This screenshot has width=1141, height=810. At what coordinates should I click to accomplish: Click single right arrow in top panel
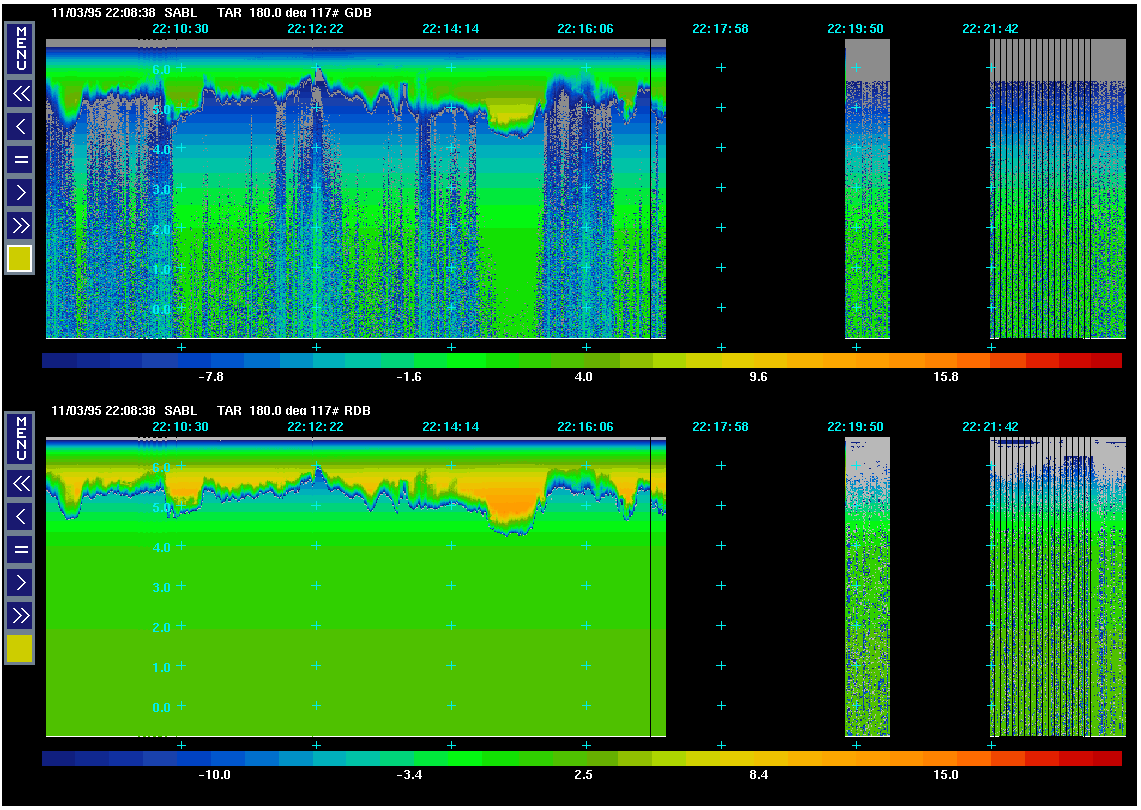[x=21, y=191]
